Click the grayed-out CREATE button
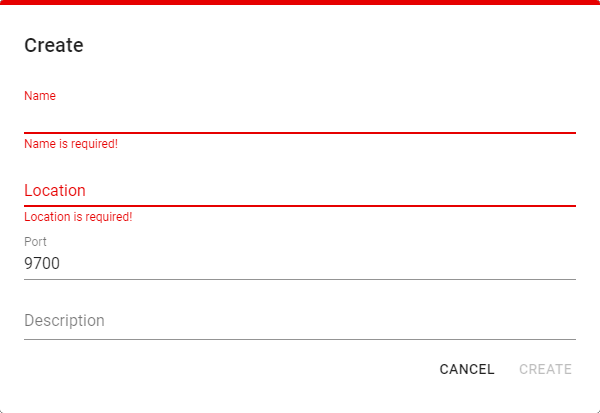Screen dimensions: 600x413 coord(545,369)
